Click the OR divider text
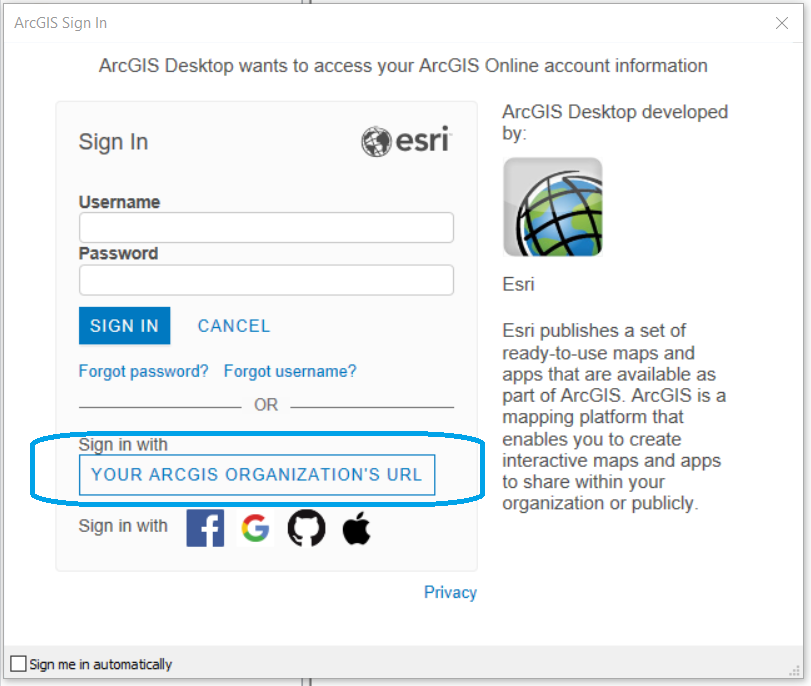This screenshot has height=686, width=811. pyautogui.click(x=265, y=405)
